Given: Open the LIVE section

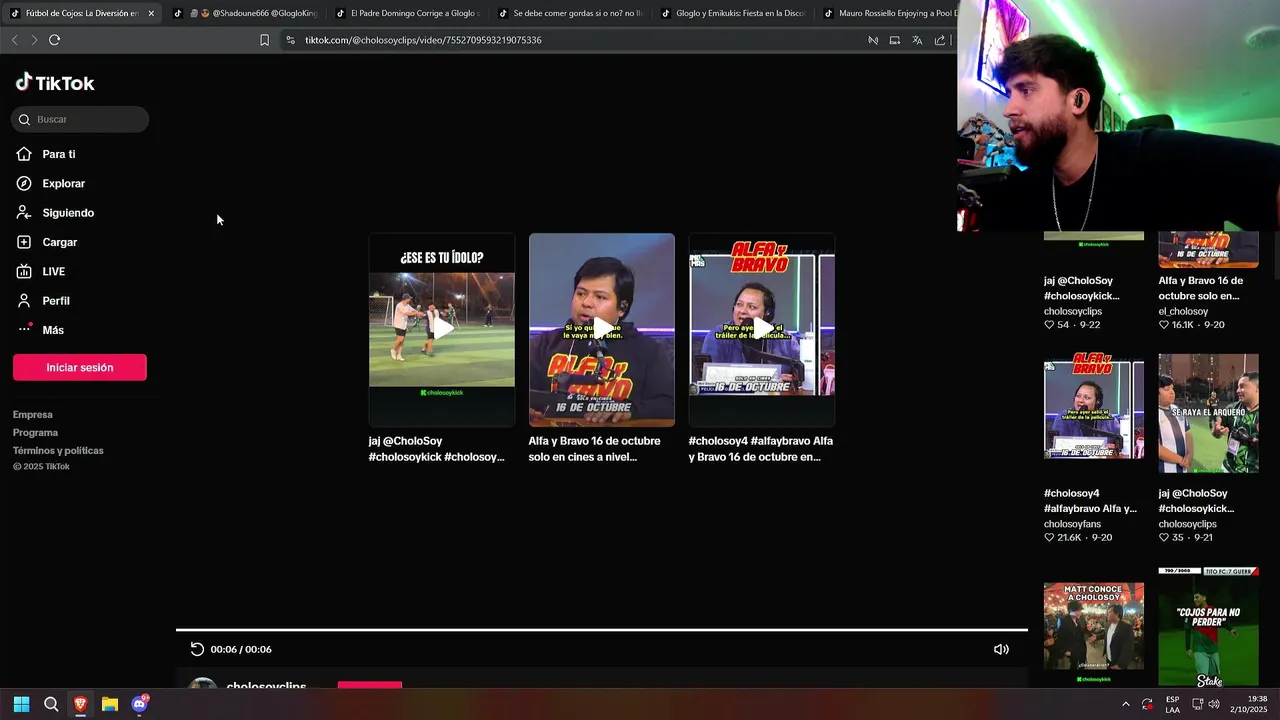Looking at the screenshot, I should 41,271.
